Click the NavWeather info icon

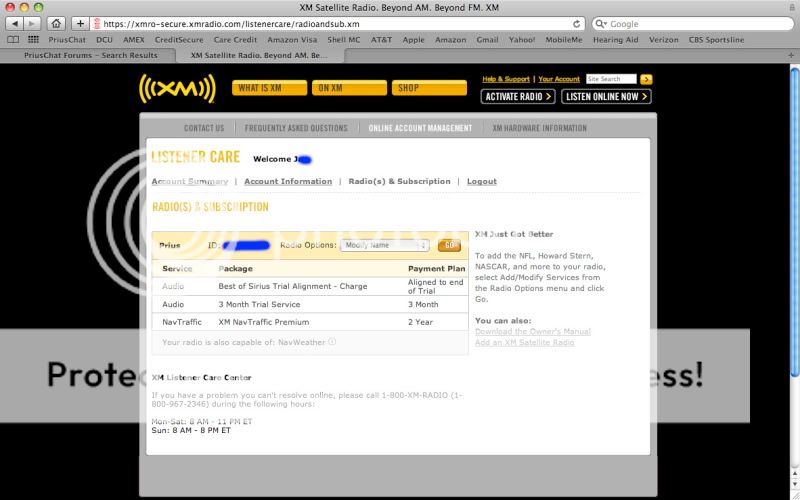point(332,341)
